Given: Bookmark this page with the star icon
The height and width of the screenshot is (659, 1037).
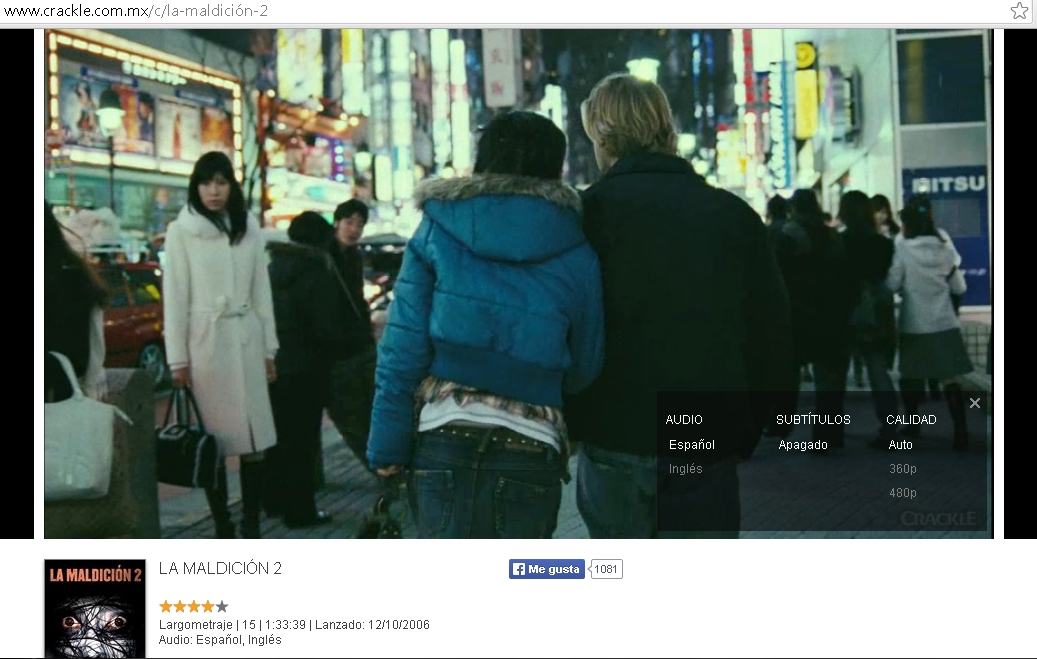Looking at the screenshot, I should [x=1019, y=10].
